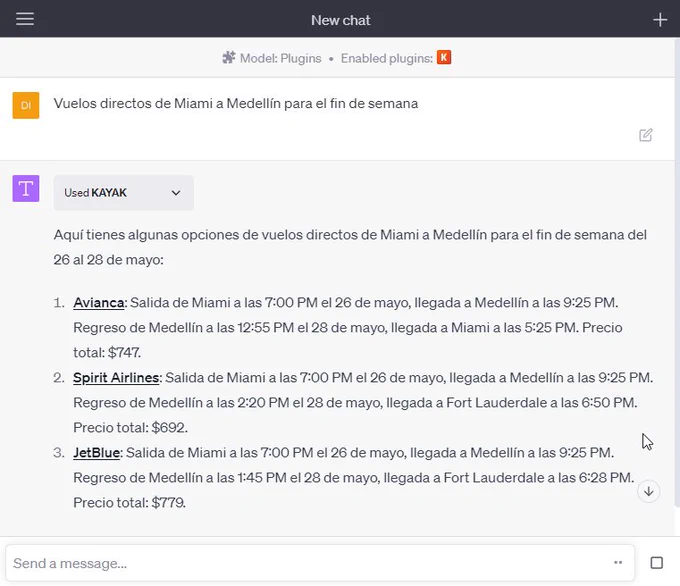Open the hamburger sidebar menu

tap(25, 19)
